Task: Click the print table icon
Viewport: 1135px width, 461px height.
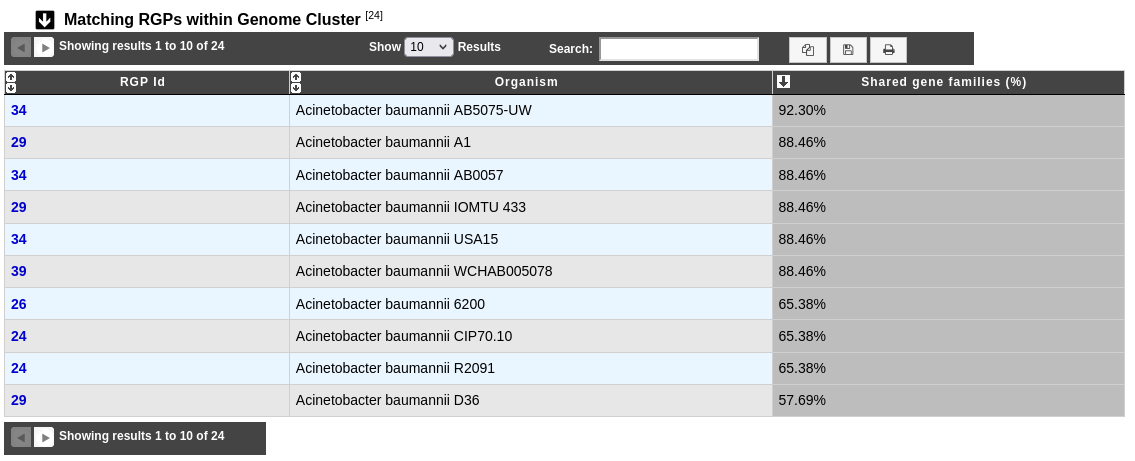Action: tap(888, 50)
